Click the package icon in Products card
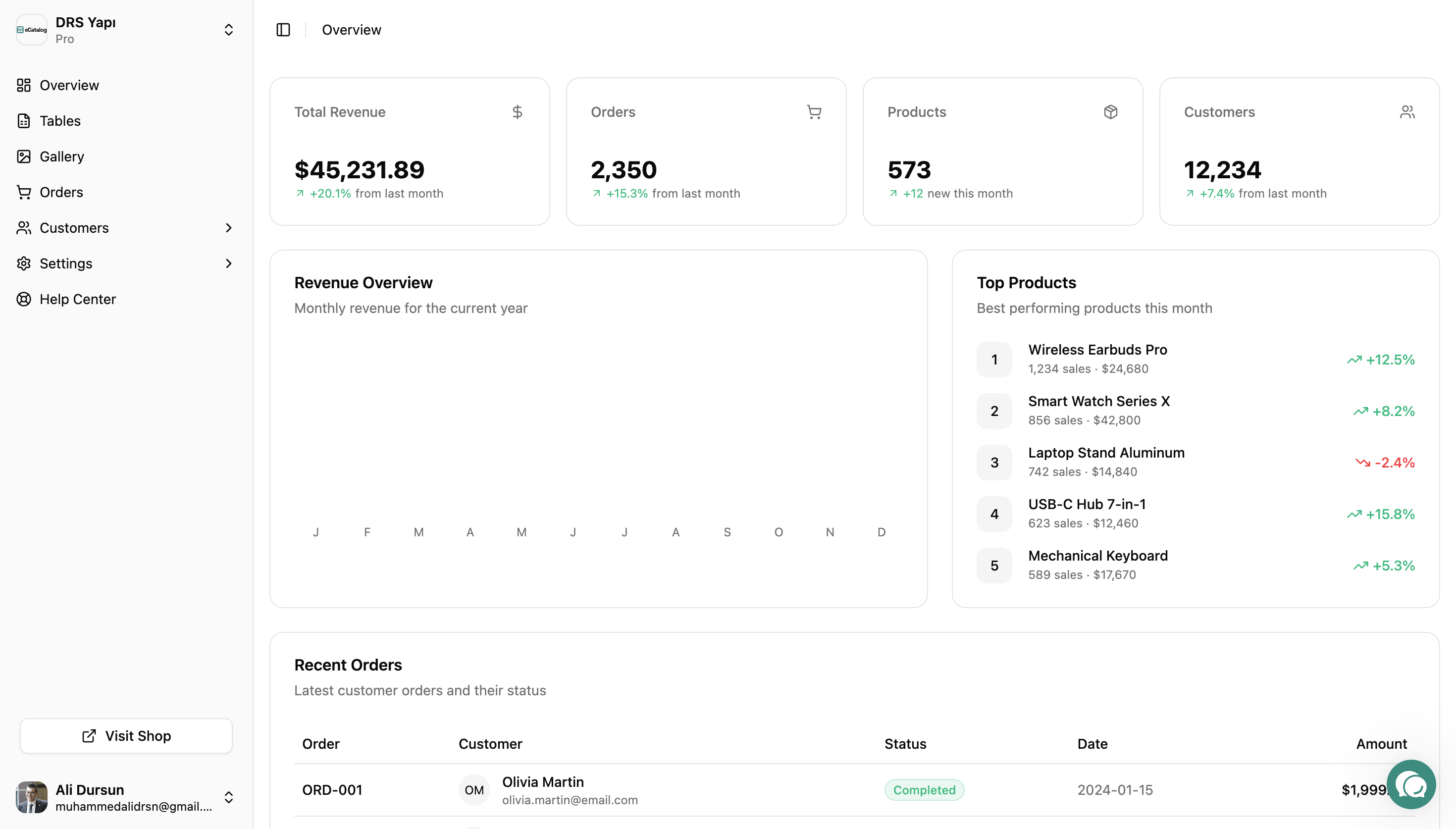 (x=1110, y=111)
